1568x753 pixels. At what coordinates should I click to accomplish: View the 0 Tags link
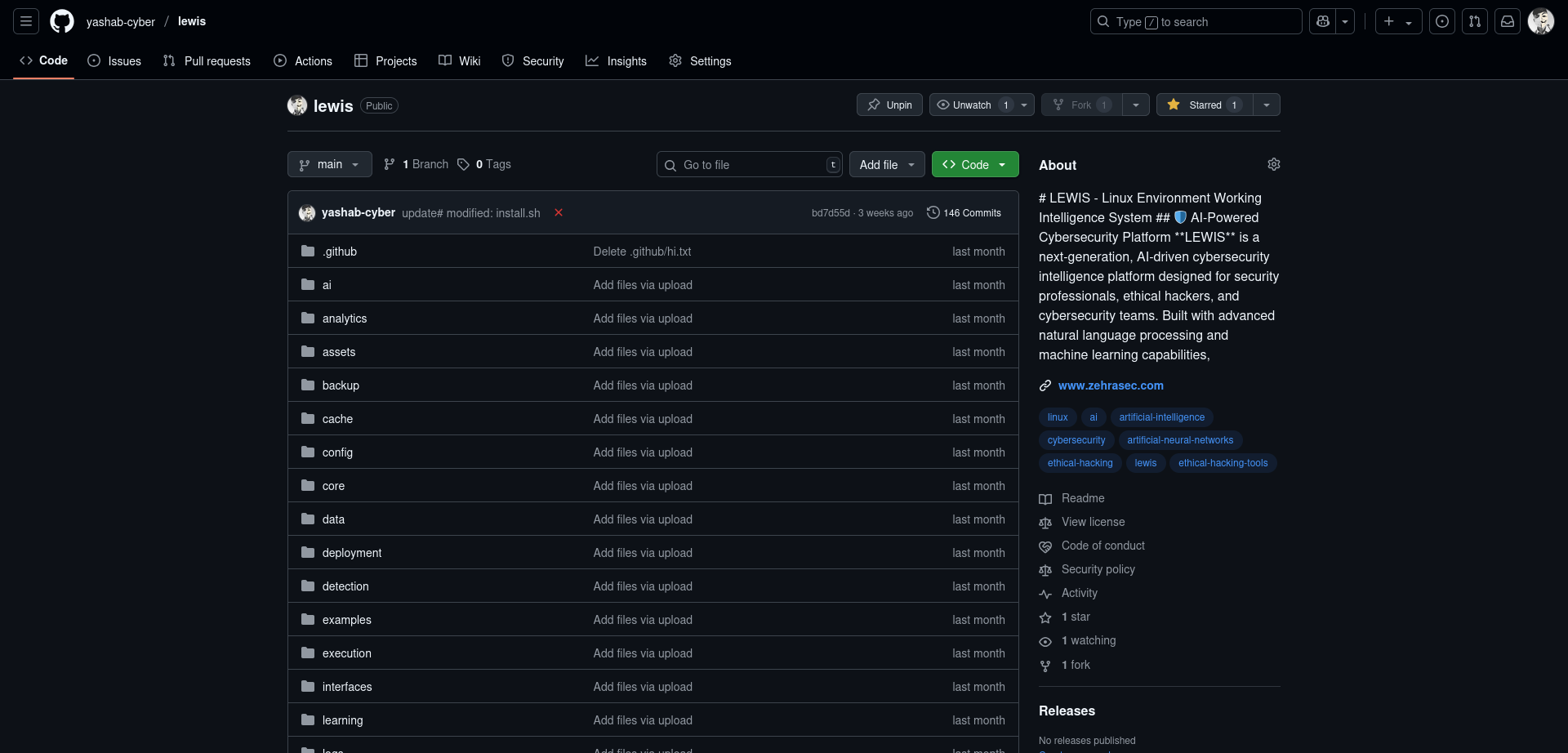coord(484,164)
